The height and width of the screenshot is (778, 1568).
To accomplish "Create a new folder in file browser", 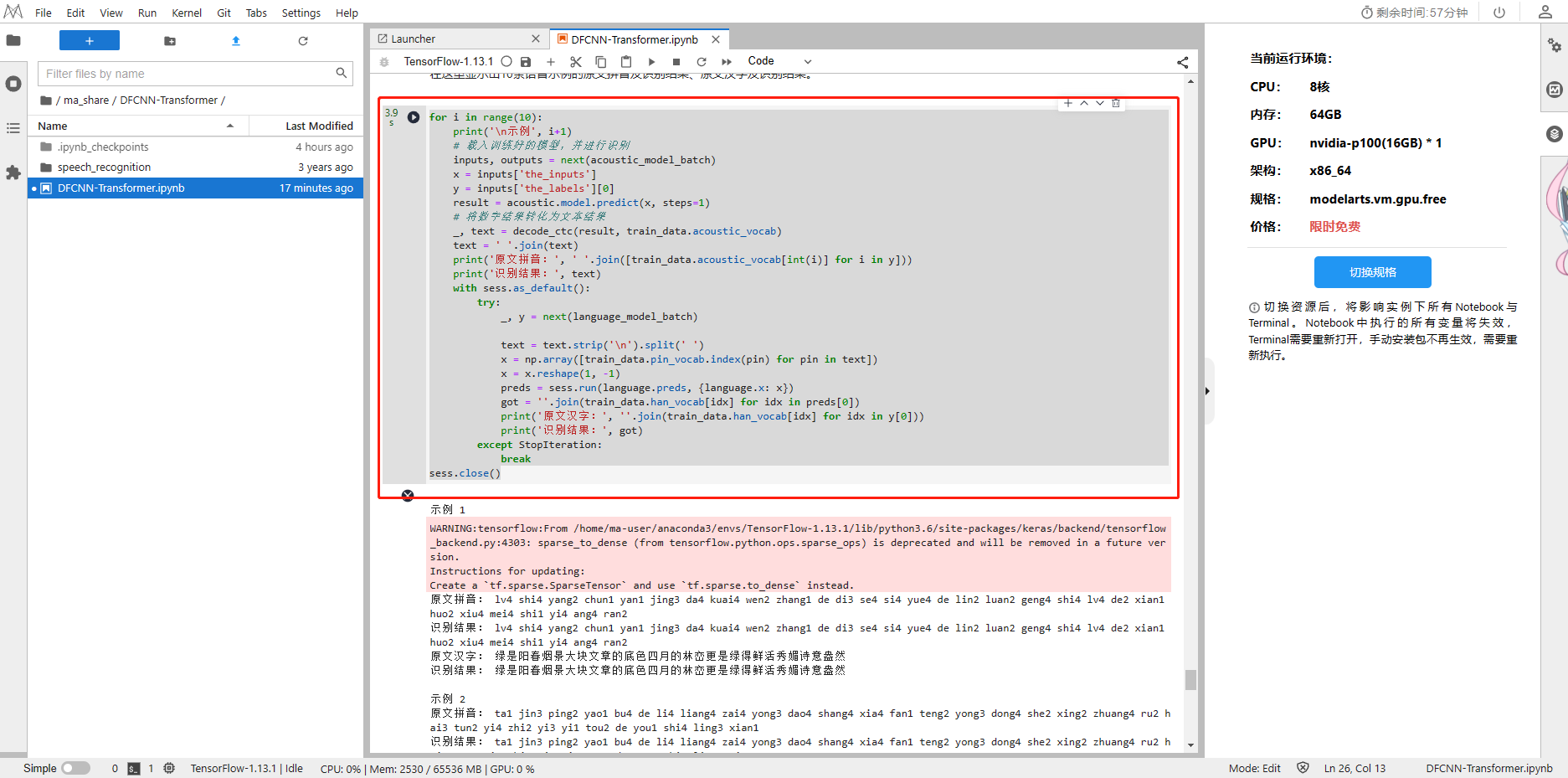I will (x=170, y=41).
